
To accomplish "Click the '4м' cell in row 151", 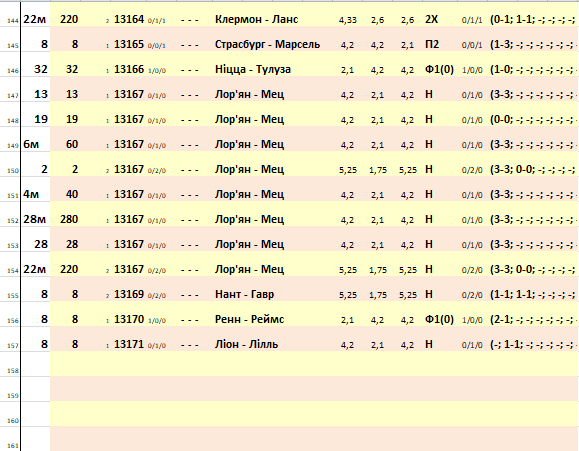I will click(31, 194).
